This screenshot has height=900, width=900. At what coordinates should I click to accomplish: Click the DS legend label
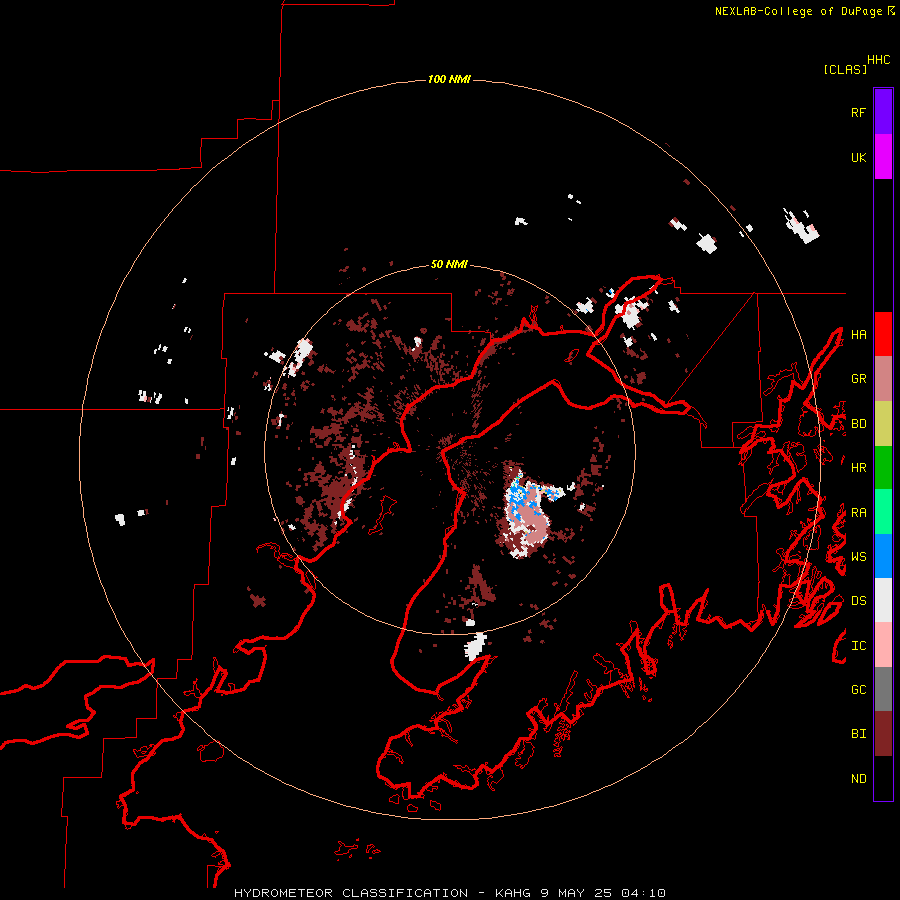point(858,601)
